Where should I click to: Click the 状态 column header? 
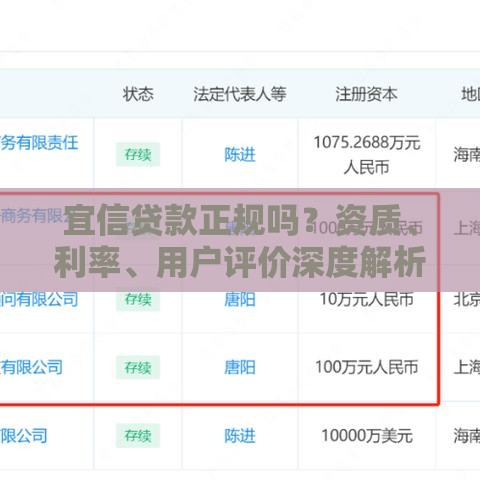(138, 94)
